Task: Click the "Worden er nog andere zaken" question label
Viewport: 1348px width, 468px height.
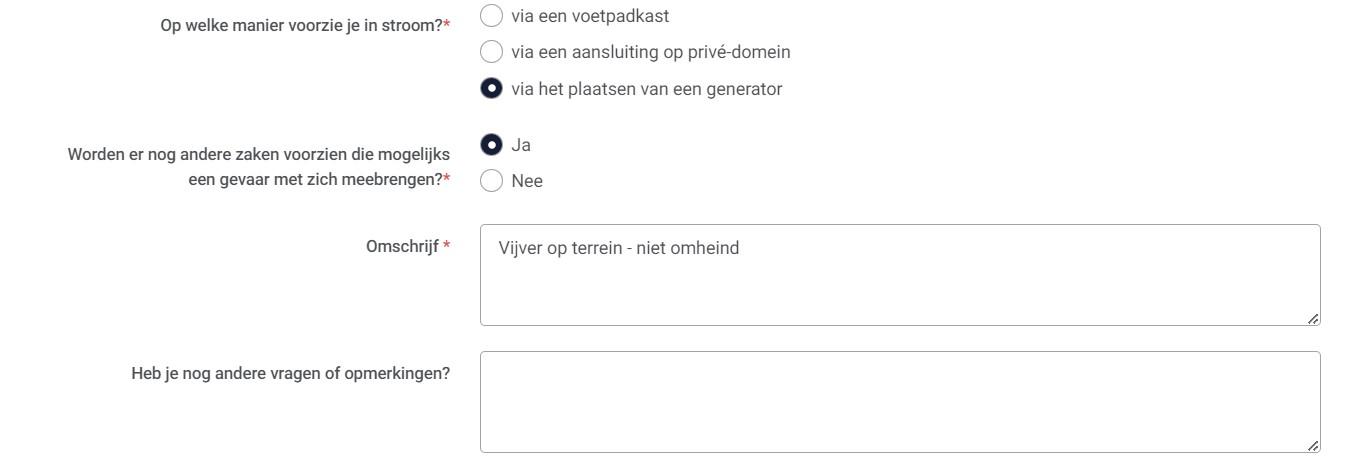Action: (x=258, y=155)
